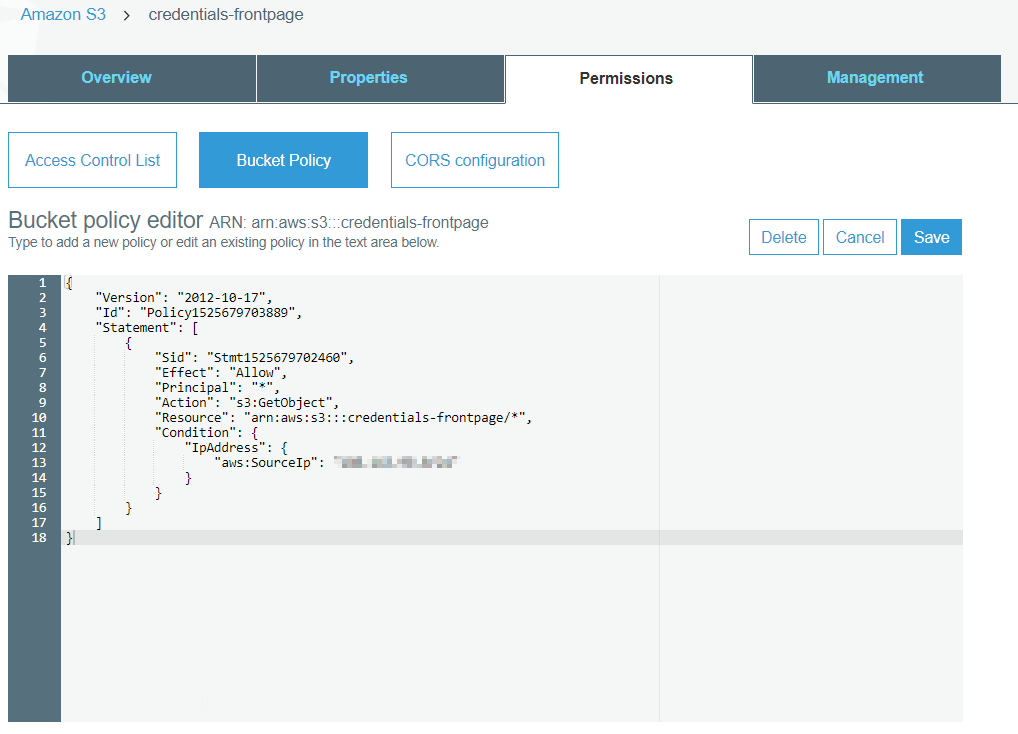This screenshot has width=1018, height=734.
Task: Place cursor on the "Version" line
Action: pyautogui.click(x=183, y=298)
